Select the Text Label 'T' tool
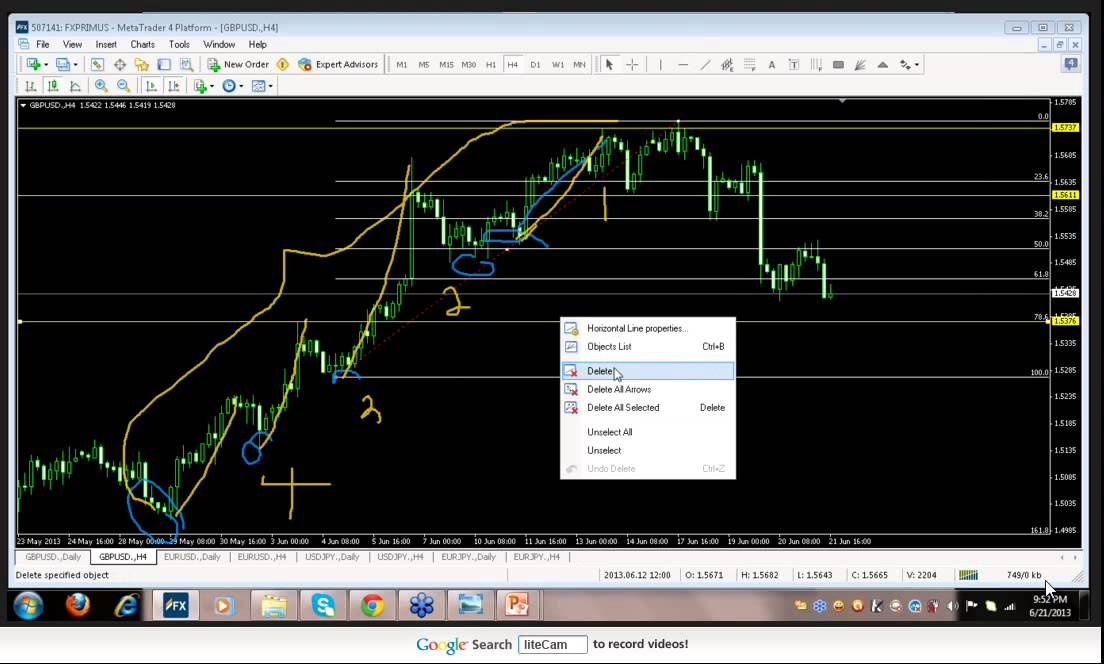Viewport: 1104px width, 664px height. click(x=794, y=64)
